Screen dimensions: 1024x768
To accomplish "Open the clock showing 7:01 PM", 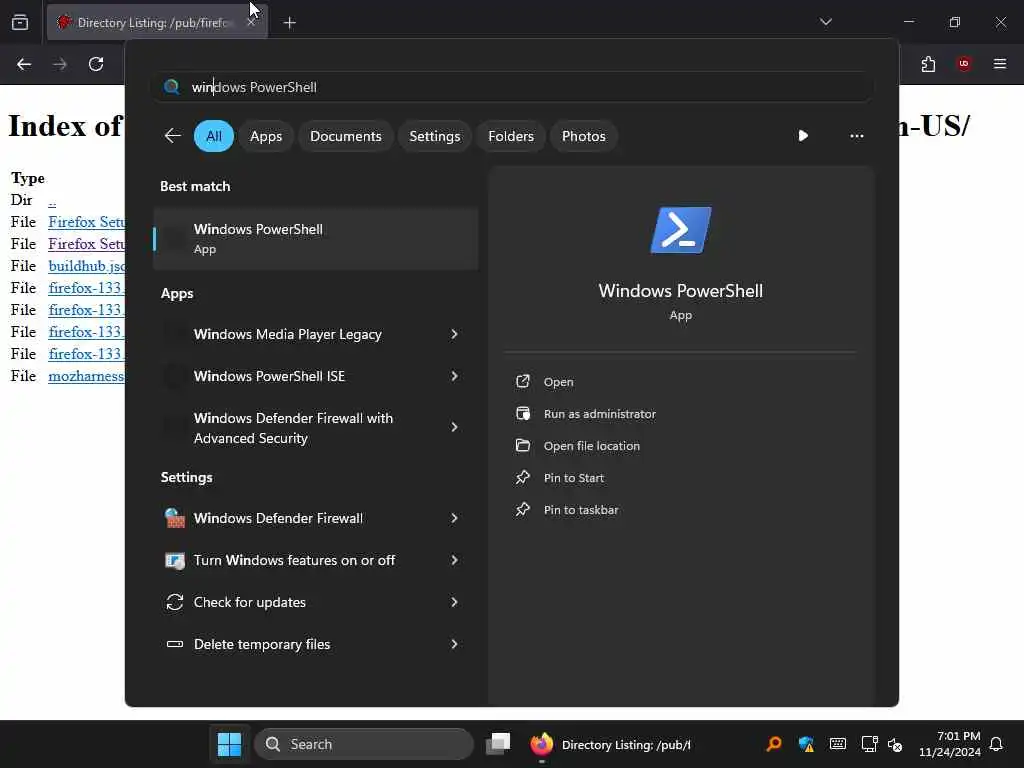I will click(950, 744).
